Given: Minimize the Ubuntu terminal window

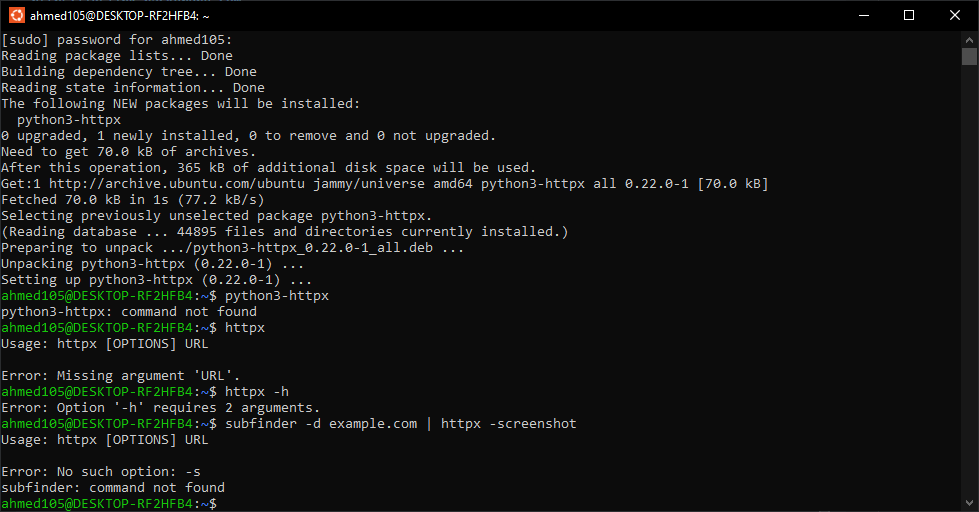Looking at the screenshot, I should point(864,15).
